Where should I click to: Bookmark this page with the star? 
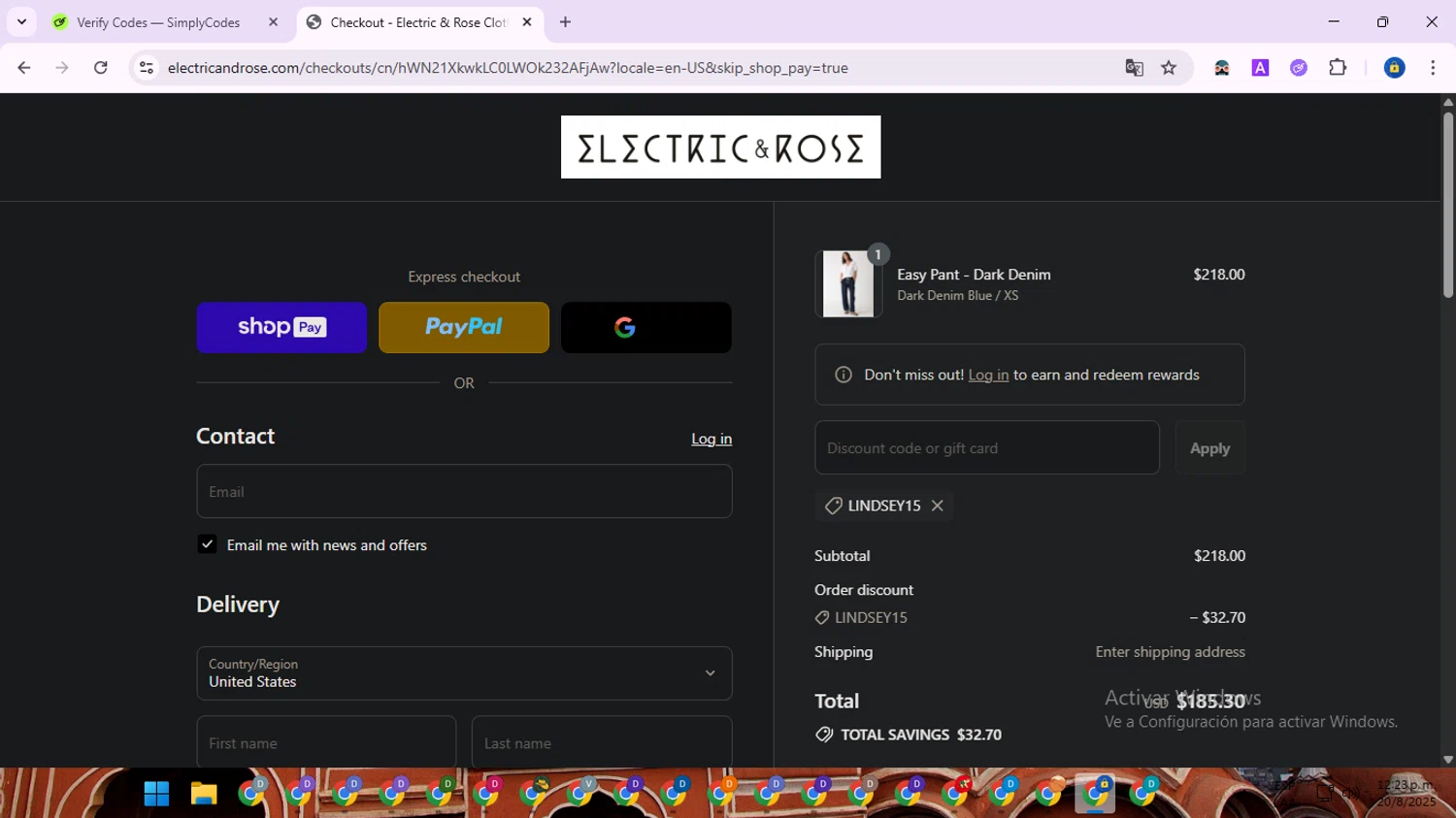tap(1169, 68)
